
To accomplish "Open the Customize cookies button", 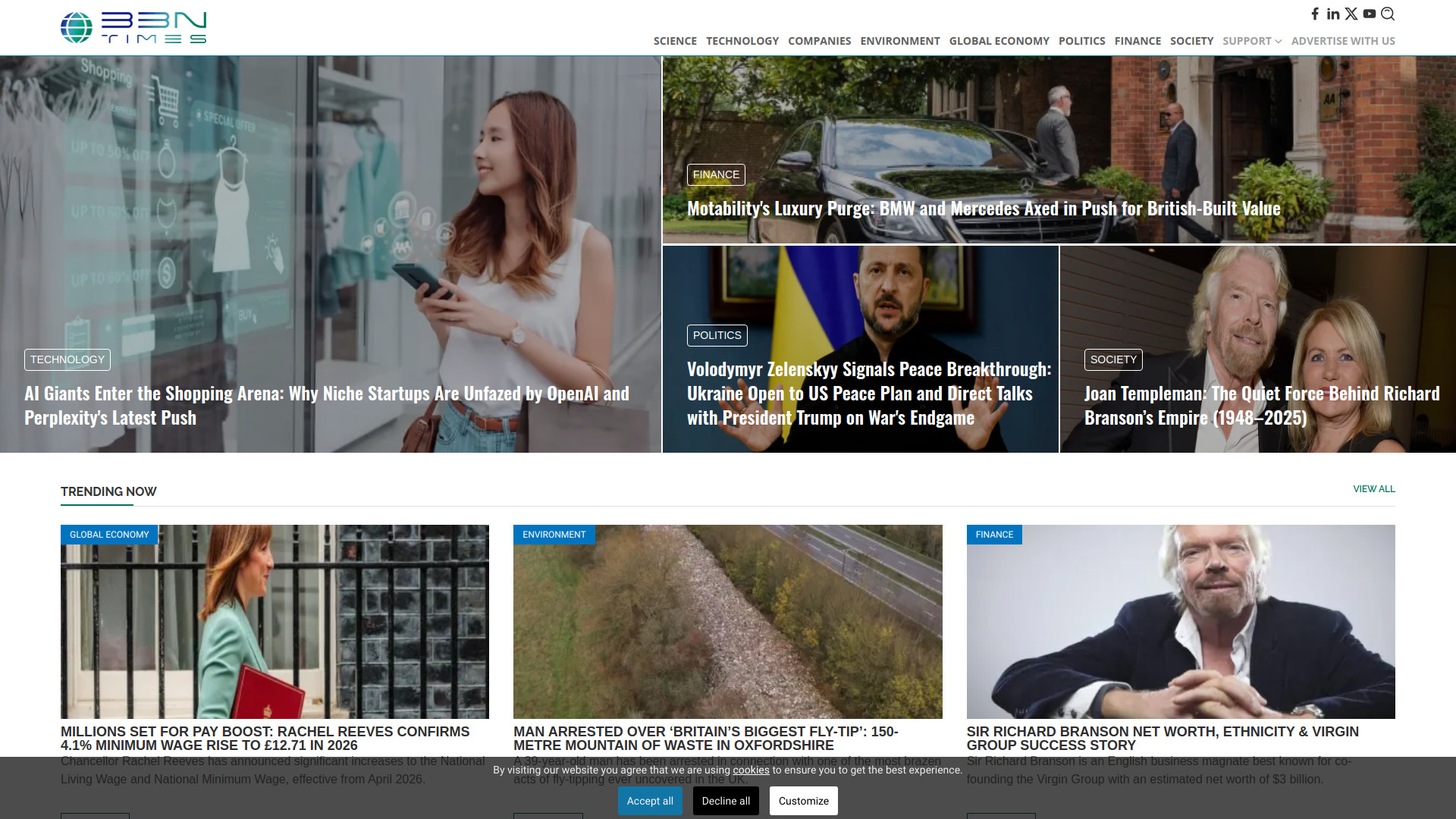I will point(803,801).
